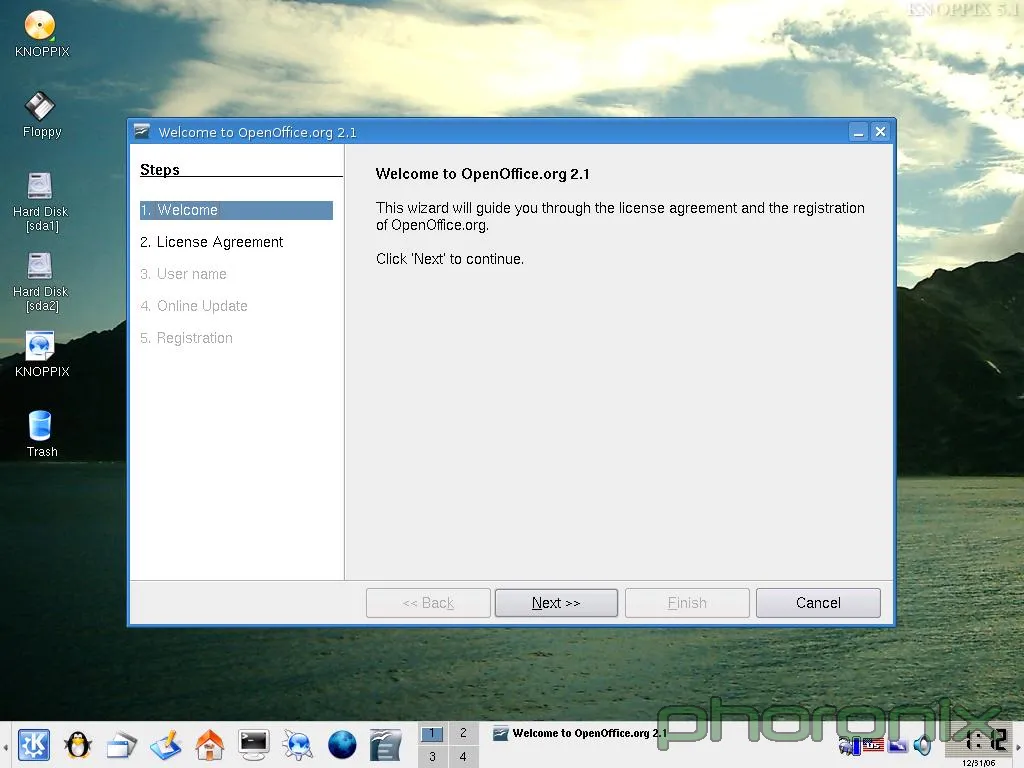Screen dimensions: 1024x768
Task: Open the Floppy desktop icon
Action: (41, 115)
